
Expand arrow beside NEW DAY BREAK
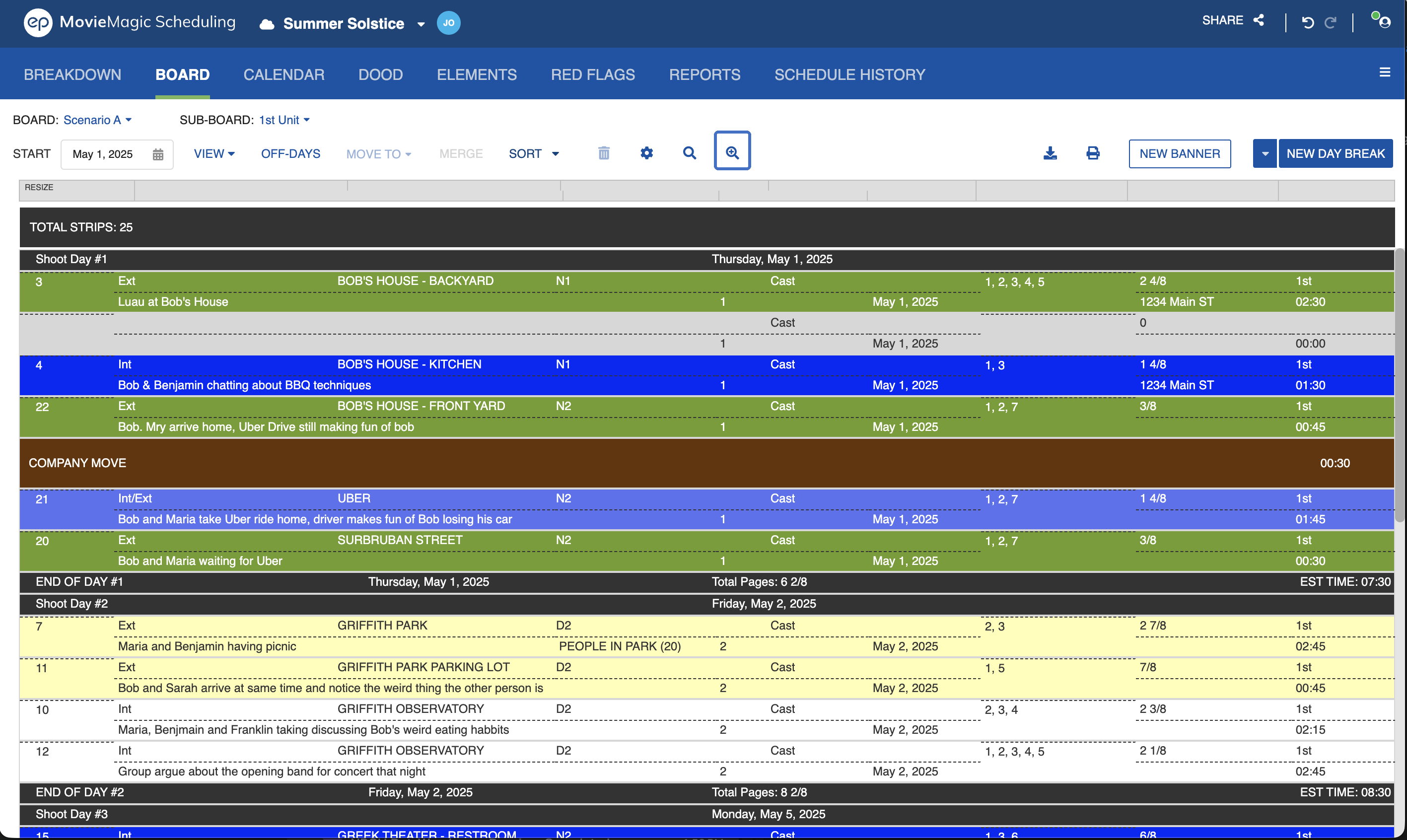pos(1265,153)
